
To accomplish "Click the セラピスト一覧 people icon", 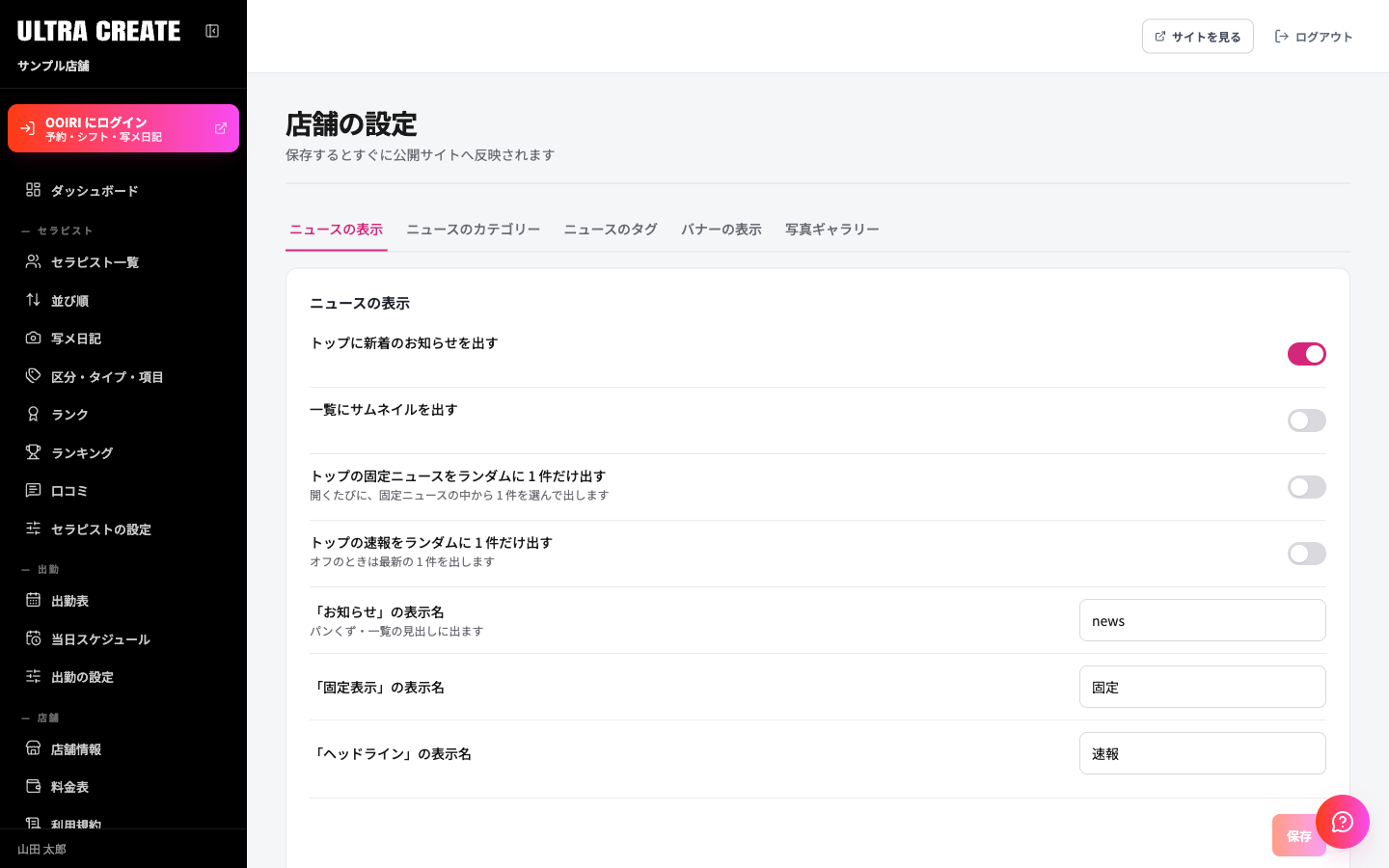I will 33,261.
